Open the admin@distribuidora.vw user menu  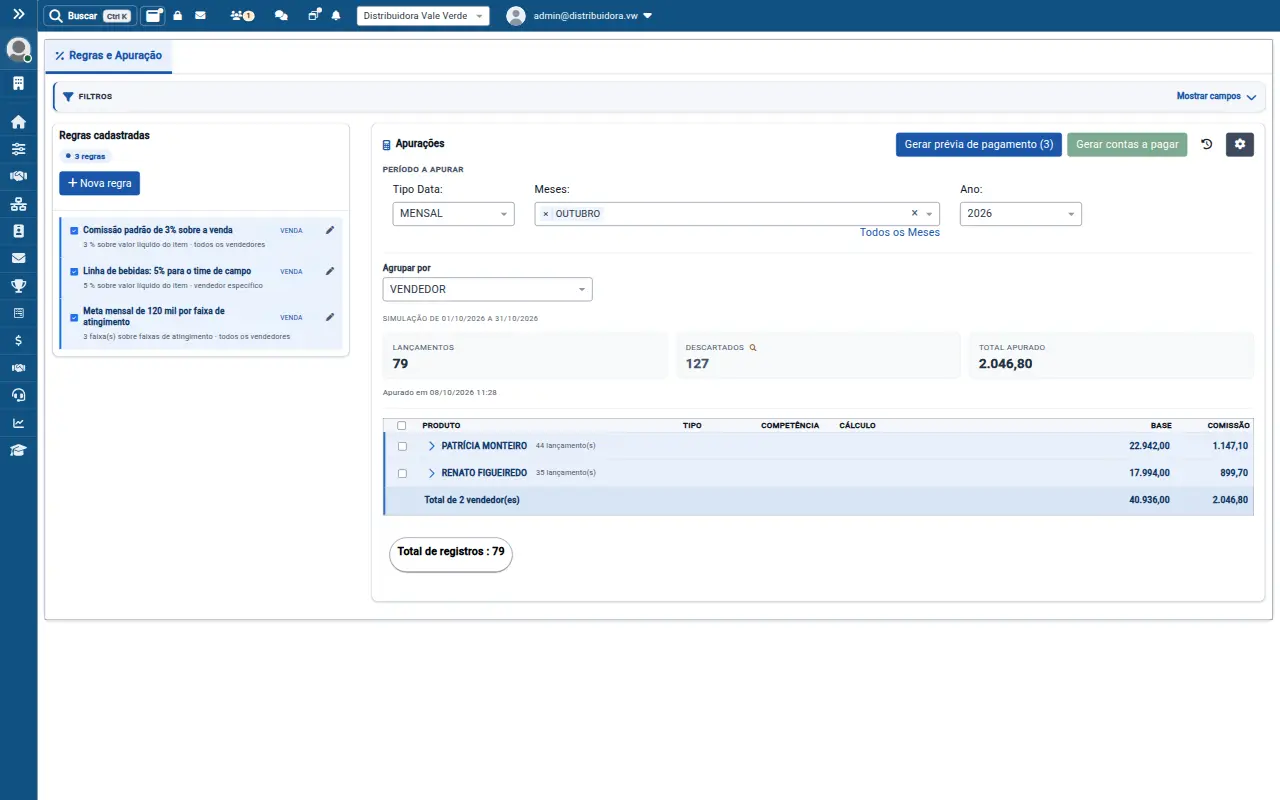(580, 16)
